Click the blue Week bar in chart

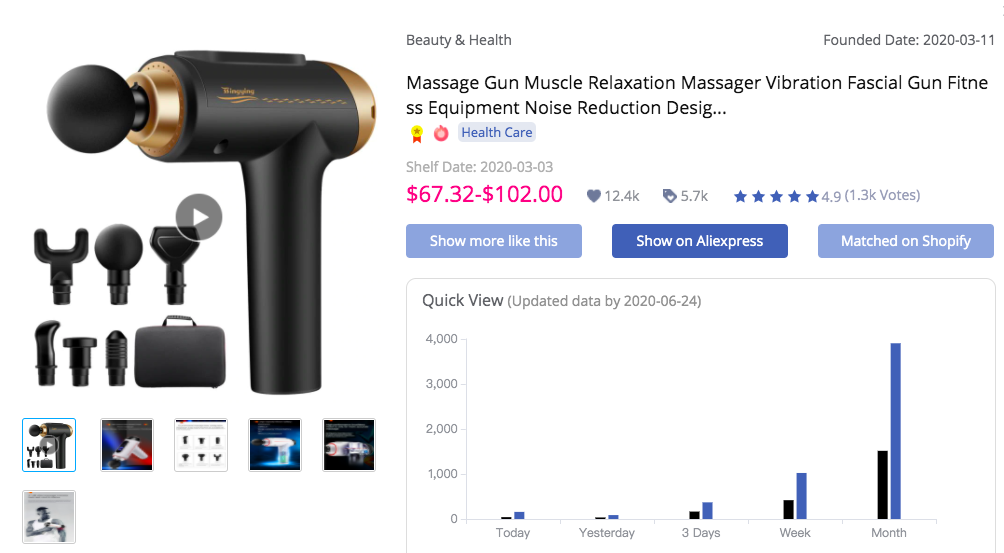(802, 496)
